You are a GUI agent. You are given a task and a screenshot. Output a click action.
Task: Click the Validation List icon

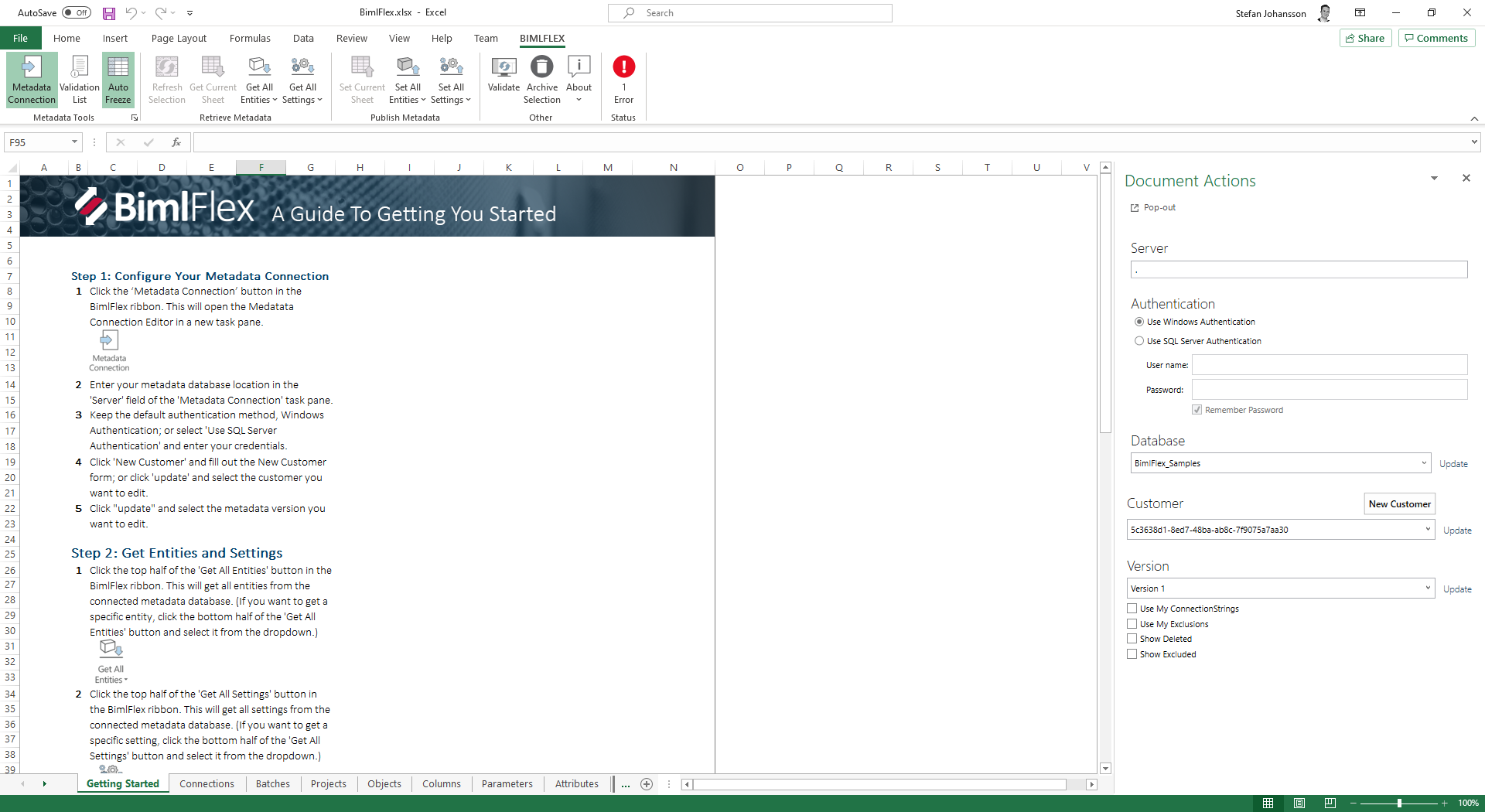(x=79, y=77)
